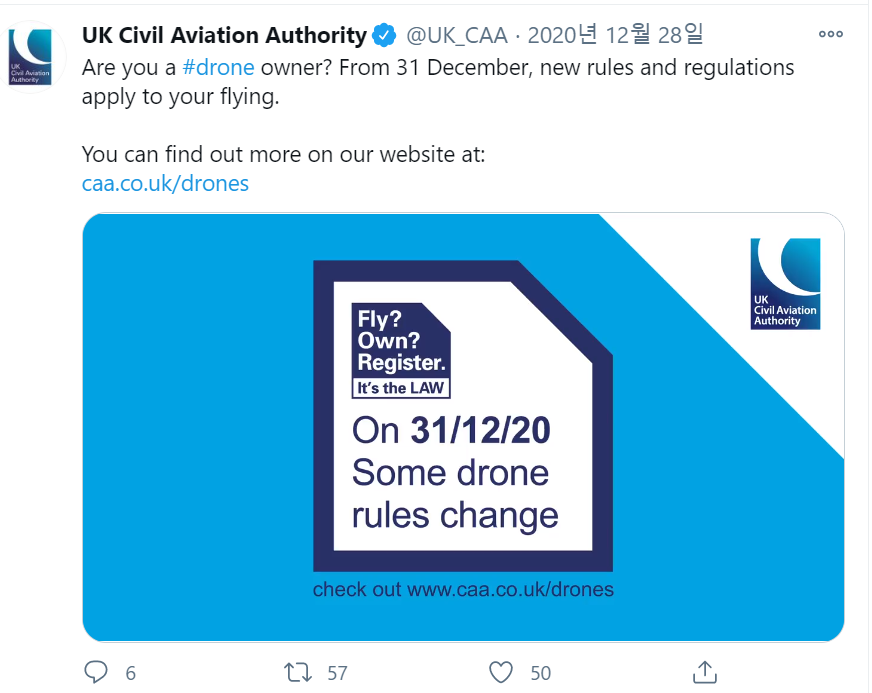This screenshot has width=872, height=693.
Task: Like the tweet with the heart icon
Action: (x=502, y=672)
